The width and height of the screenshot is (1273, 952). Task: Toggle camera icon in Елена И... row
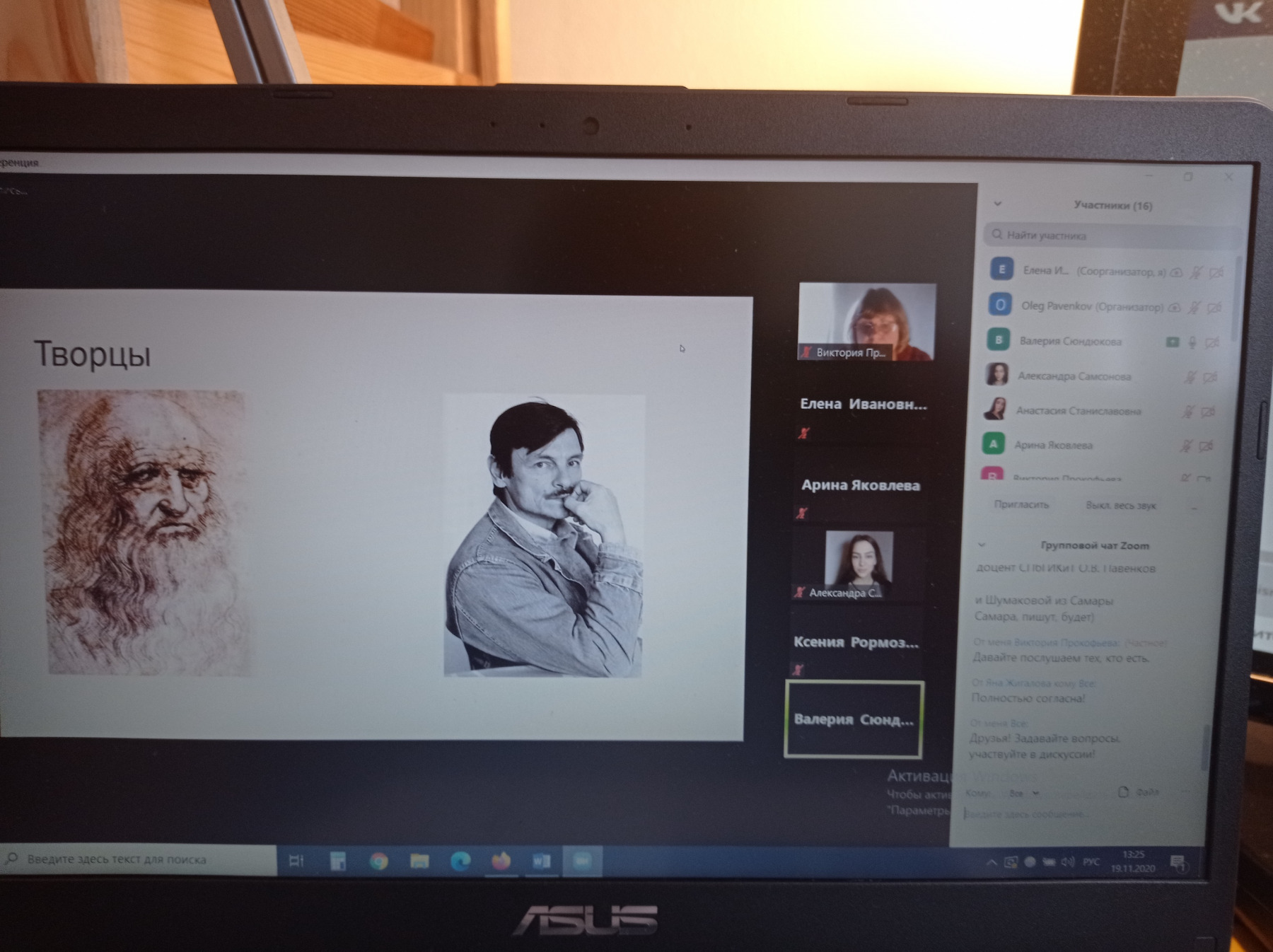pos(1216,273)
